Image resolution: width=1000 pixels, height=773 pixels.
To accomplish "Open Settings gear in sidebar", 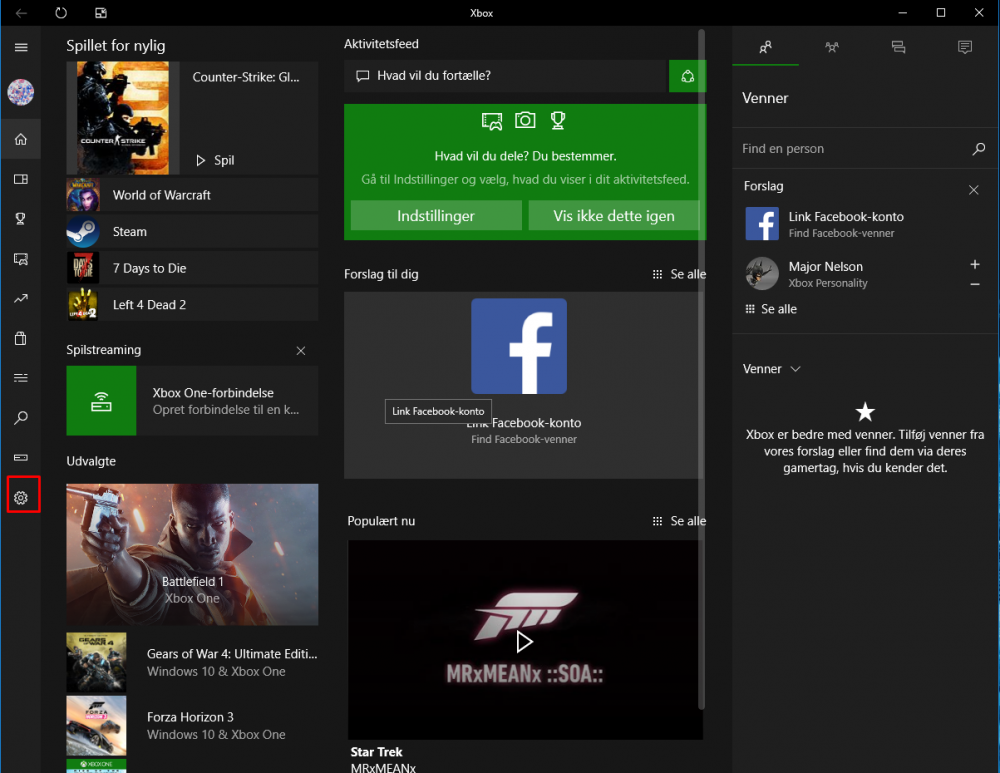I will (x=21, y=497).
